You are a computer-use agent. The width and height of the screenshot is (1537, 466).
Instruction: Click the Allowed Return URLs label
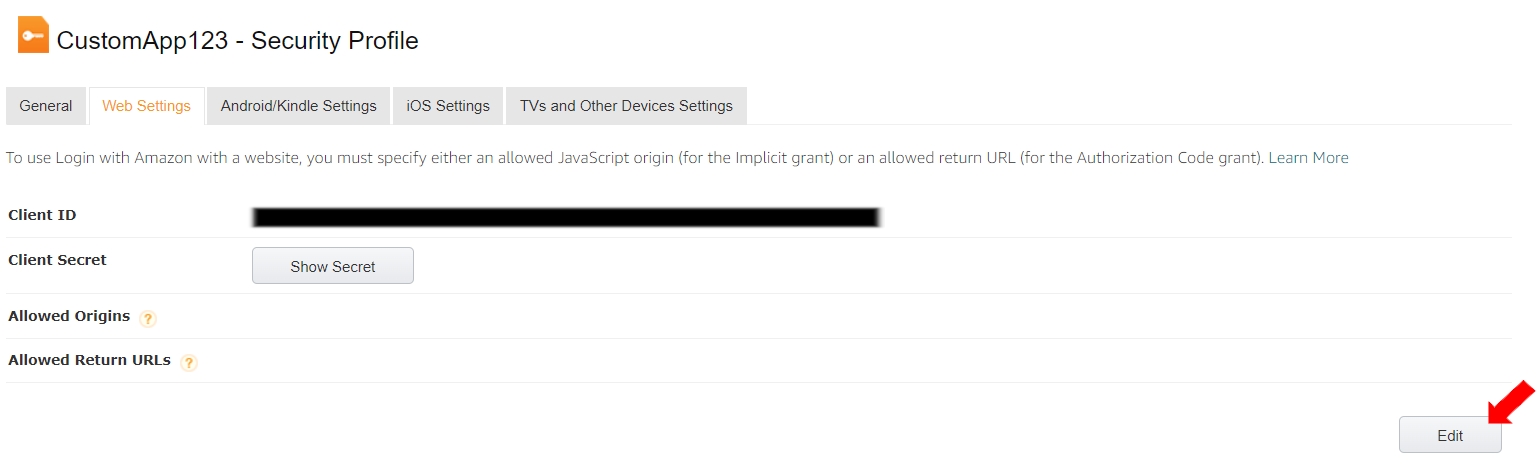pos(89,360)
